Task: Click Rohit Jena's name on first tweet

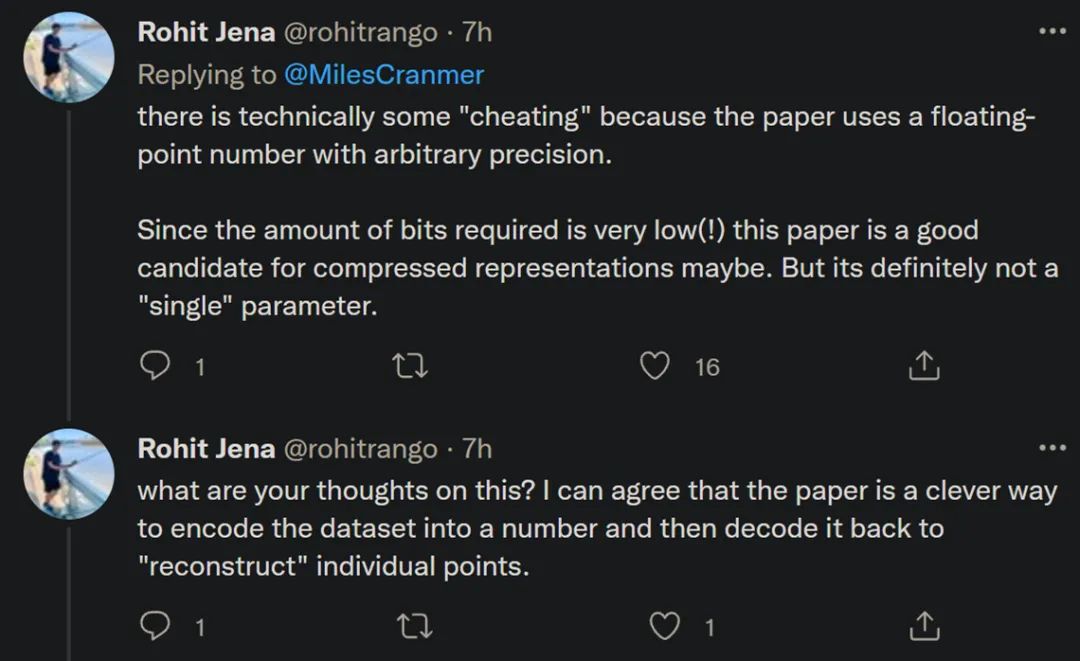Action: (x=206, y=32)
